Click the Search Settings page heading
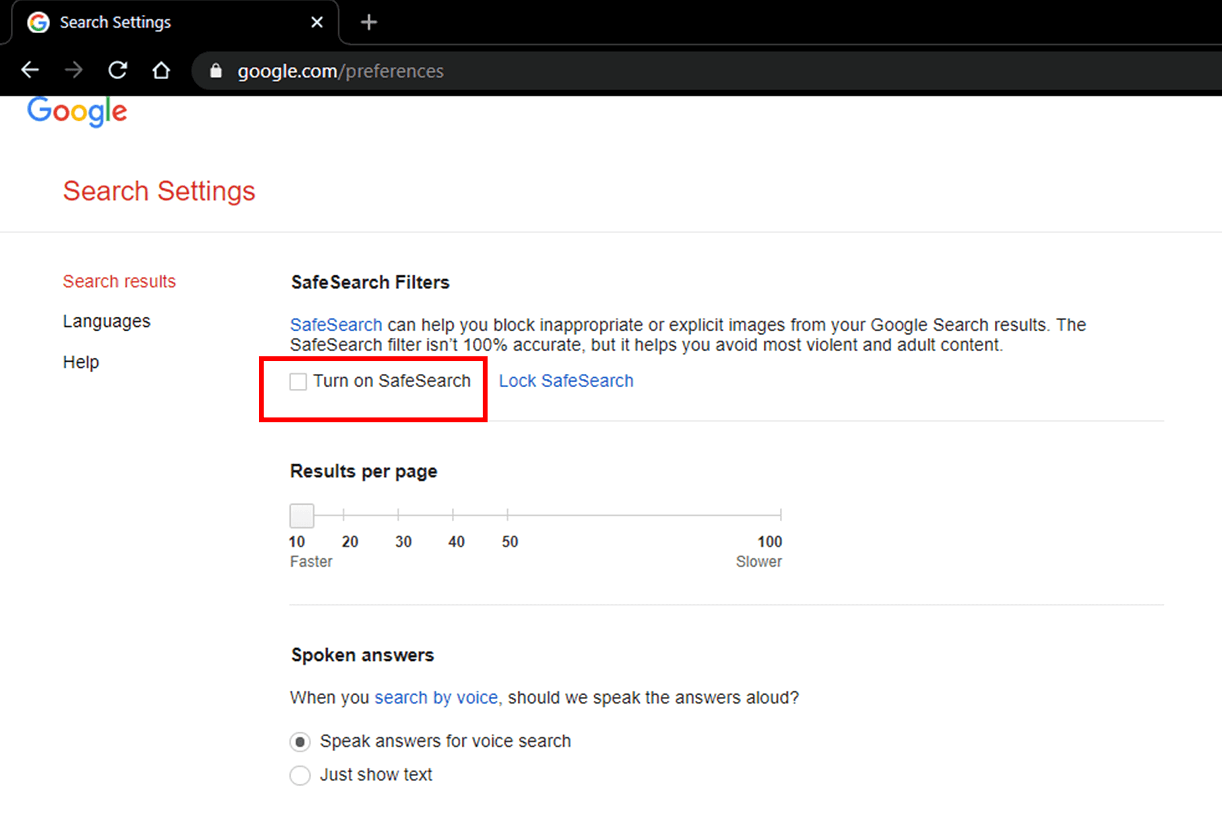The width and height of the screenshot is (1222, 819). pos(159,191)
